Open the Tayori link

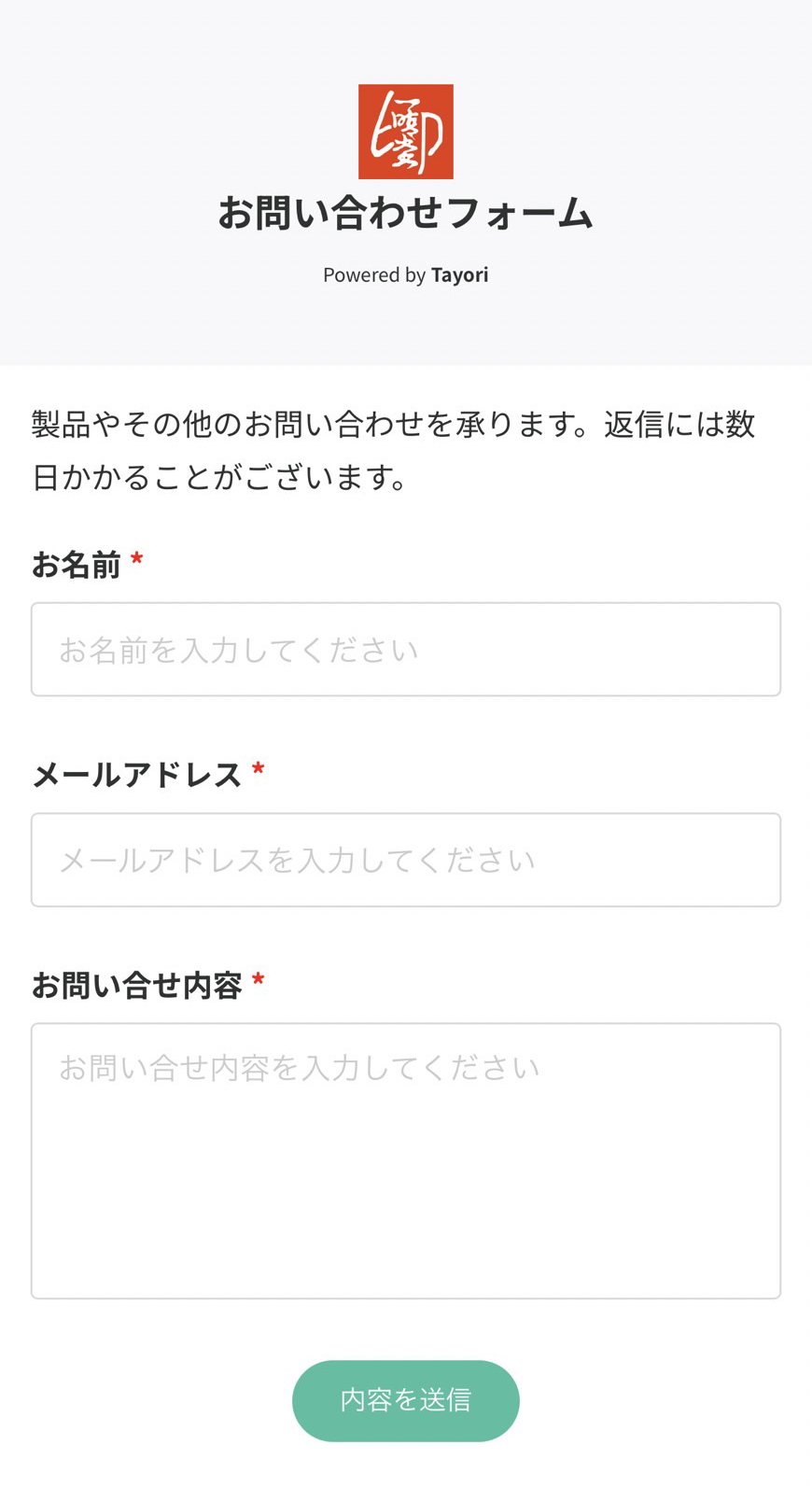click(459, 274)
